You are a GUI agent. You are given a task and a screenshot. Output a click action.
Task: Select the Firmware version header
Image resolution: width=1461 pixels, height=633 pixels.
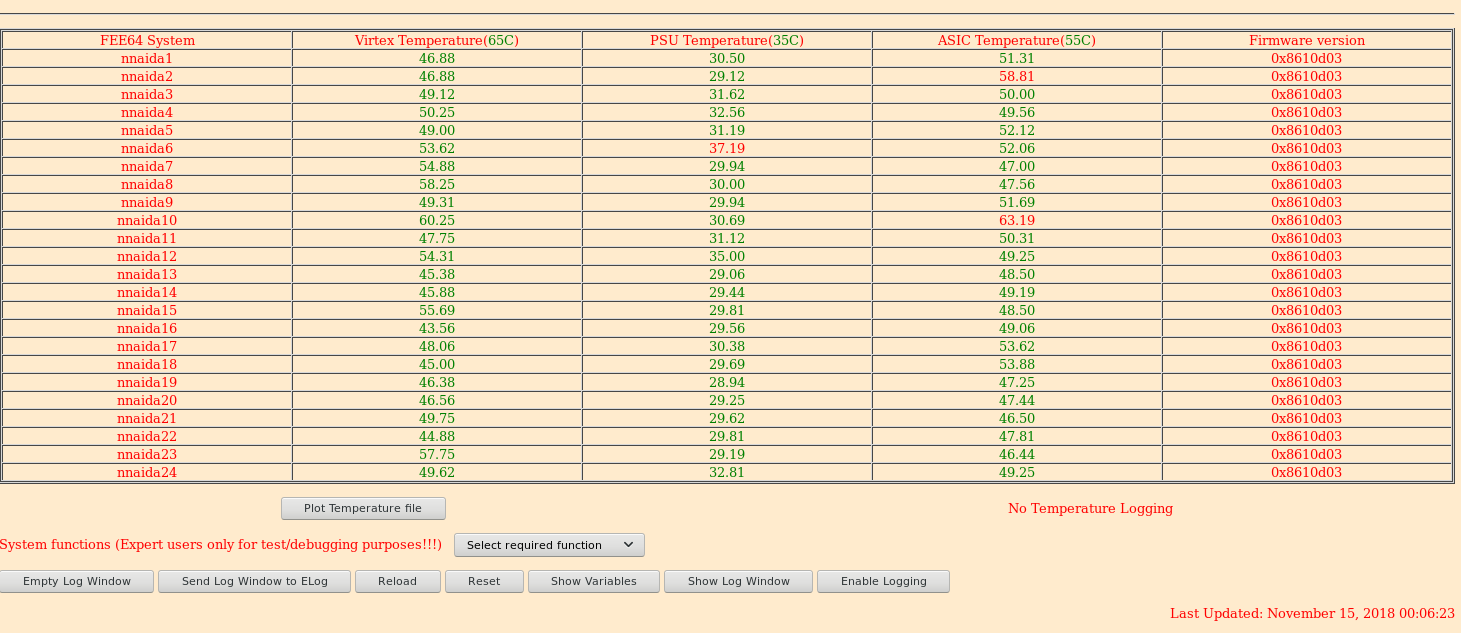(1307, 41)
